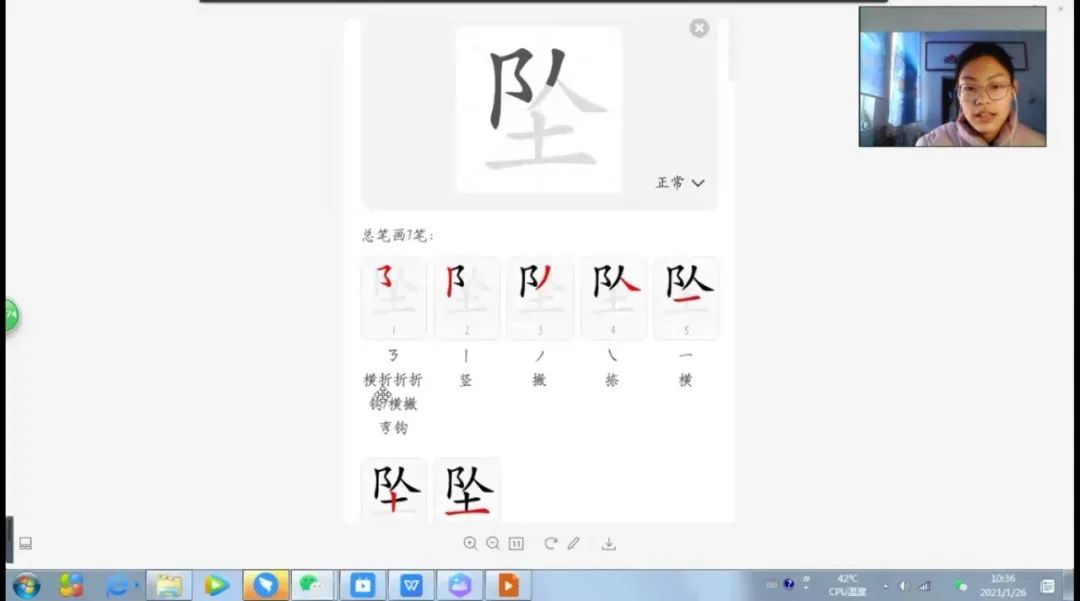
Task: Click the zoom in magnifier icon
Action: (x=470, y=543)
